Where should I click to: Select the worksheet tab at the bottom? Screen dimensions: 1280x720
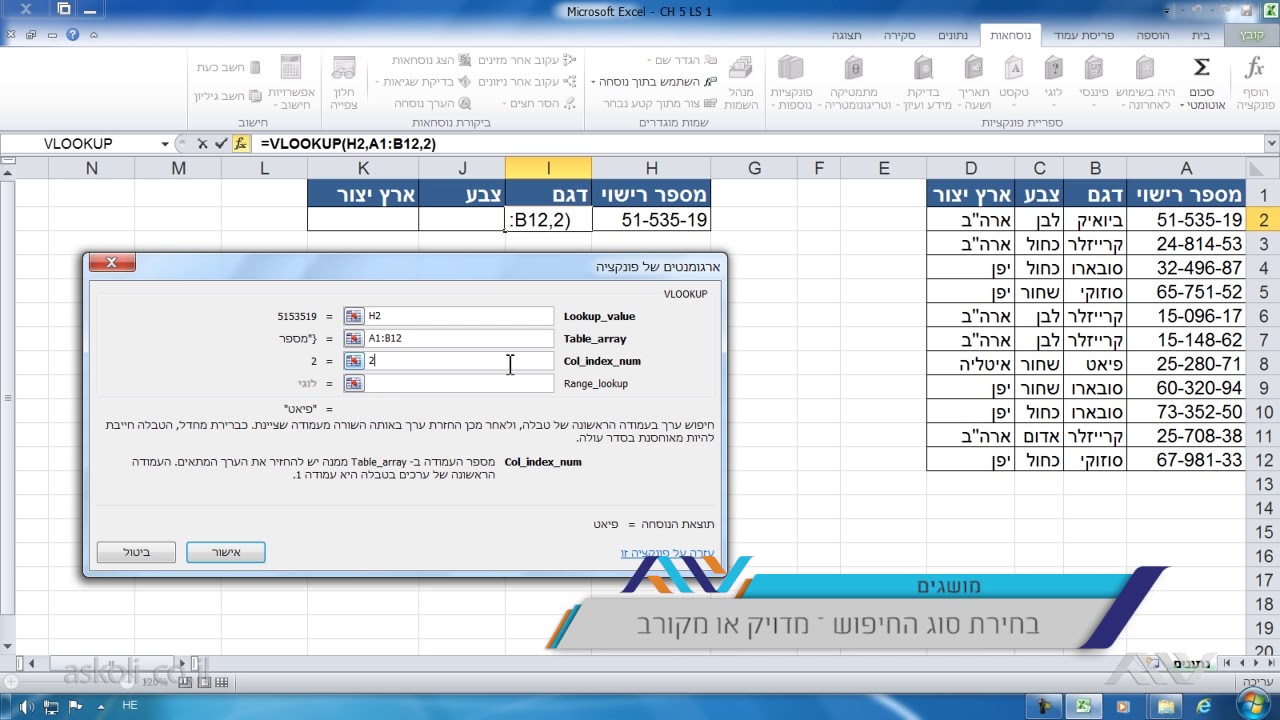1190,663
